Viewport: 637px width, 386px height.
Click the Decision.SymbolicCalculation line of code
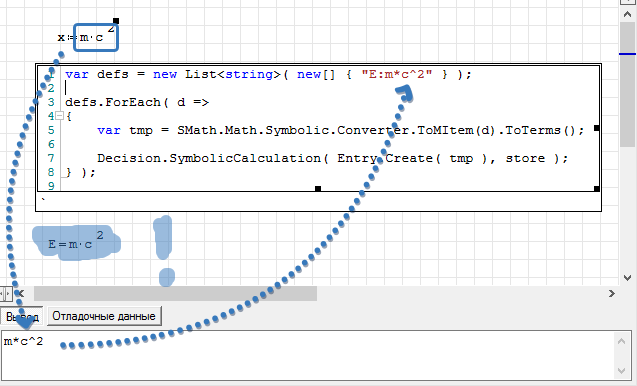[333, 158]
